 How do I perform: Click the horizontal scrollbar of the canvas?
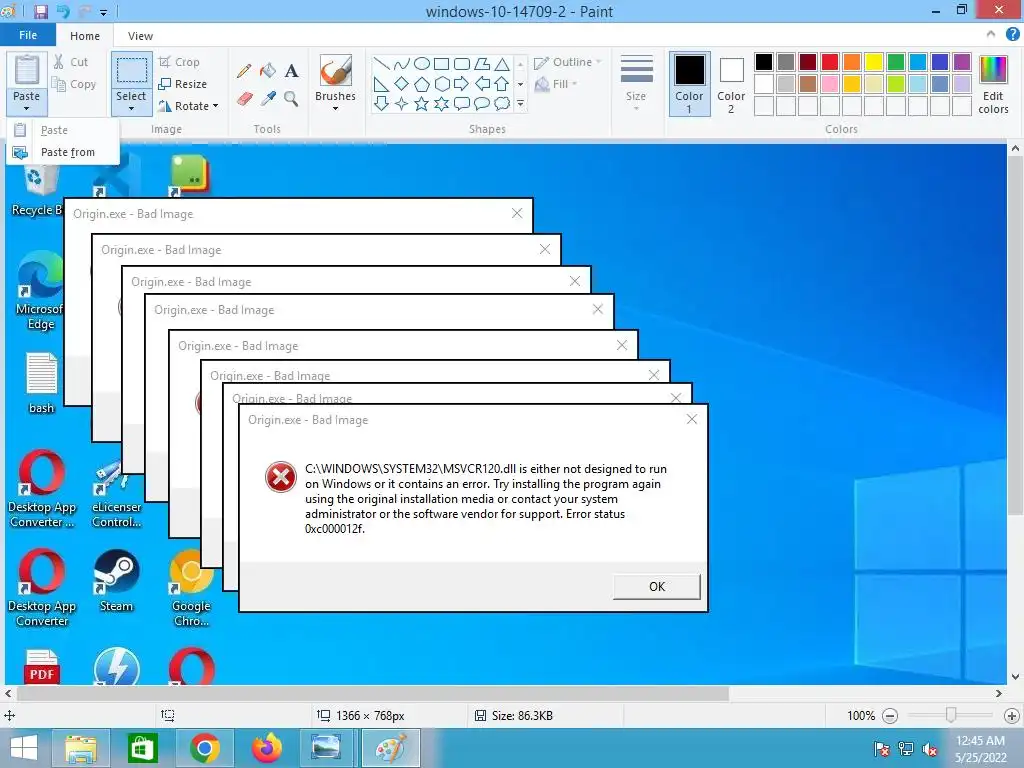pos(373,694)
